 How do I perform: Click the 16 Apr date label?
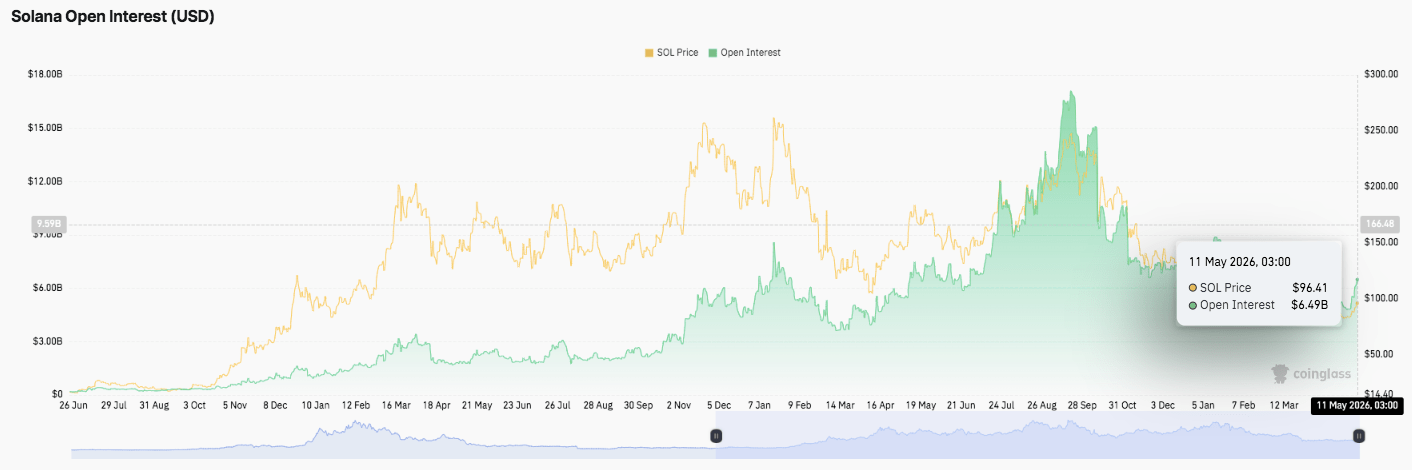pos(880,405)
